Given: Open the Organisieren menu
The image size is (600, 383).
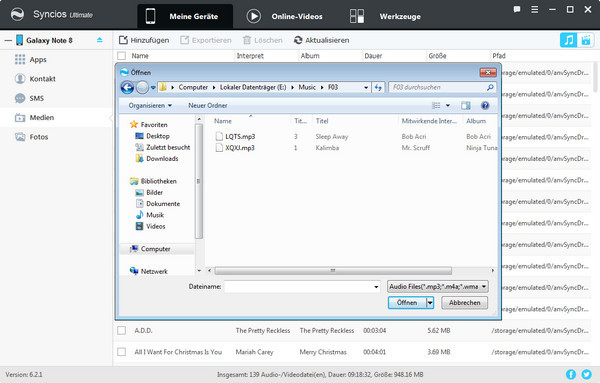Looking at the screenshot, I should (150, 106).
